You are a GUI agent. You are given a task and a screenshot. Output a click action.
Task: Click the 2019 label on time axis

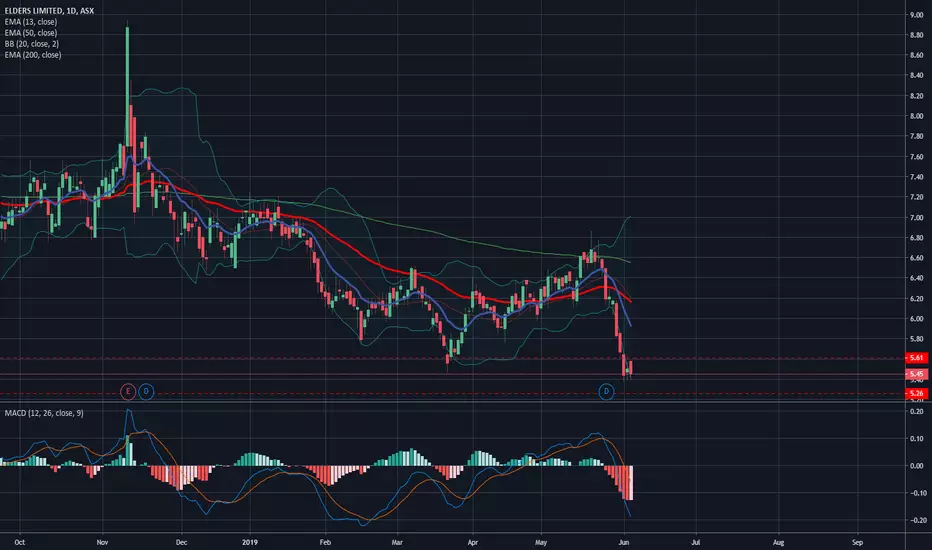(x=250, y=542)
